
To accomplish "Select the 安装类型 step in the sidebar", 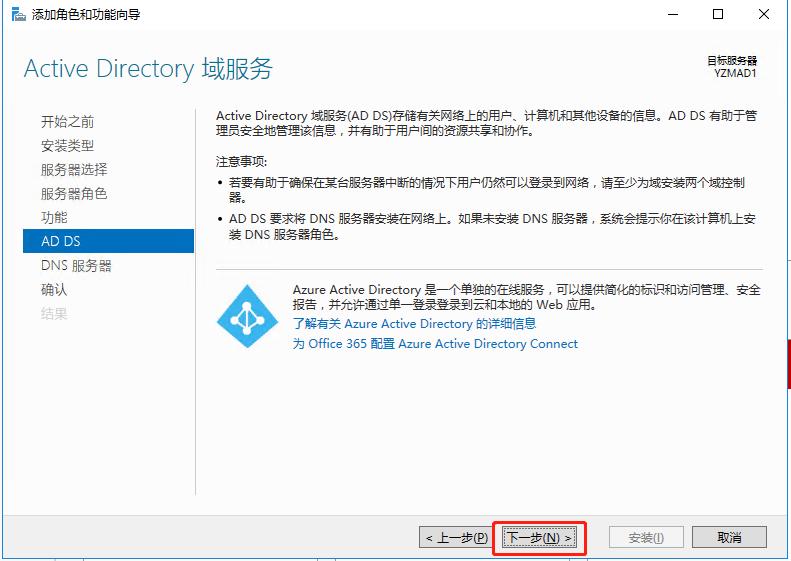I will coord(68,146).
